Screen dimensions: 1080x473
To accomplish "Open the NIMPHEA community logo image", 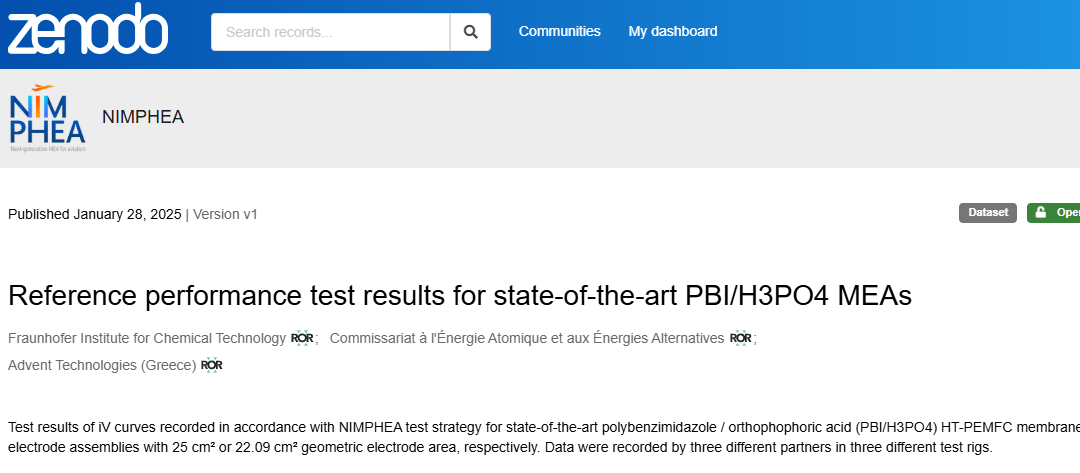I will point(47,117).
